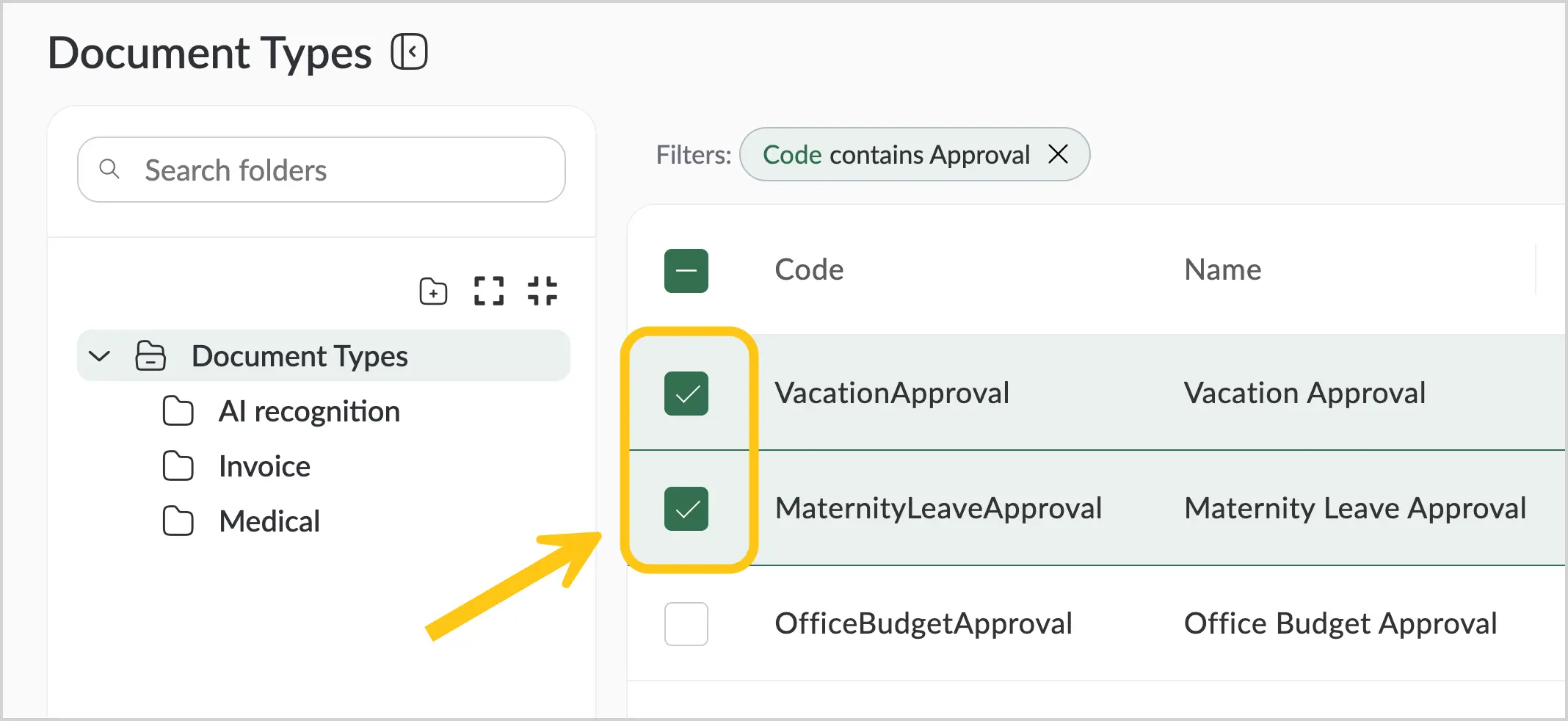Expand all folders icon in tree toolbar
This screenshot has height=721, width=1568.
489,291
